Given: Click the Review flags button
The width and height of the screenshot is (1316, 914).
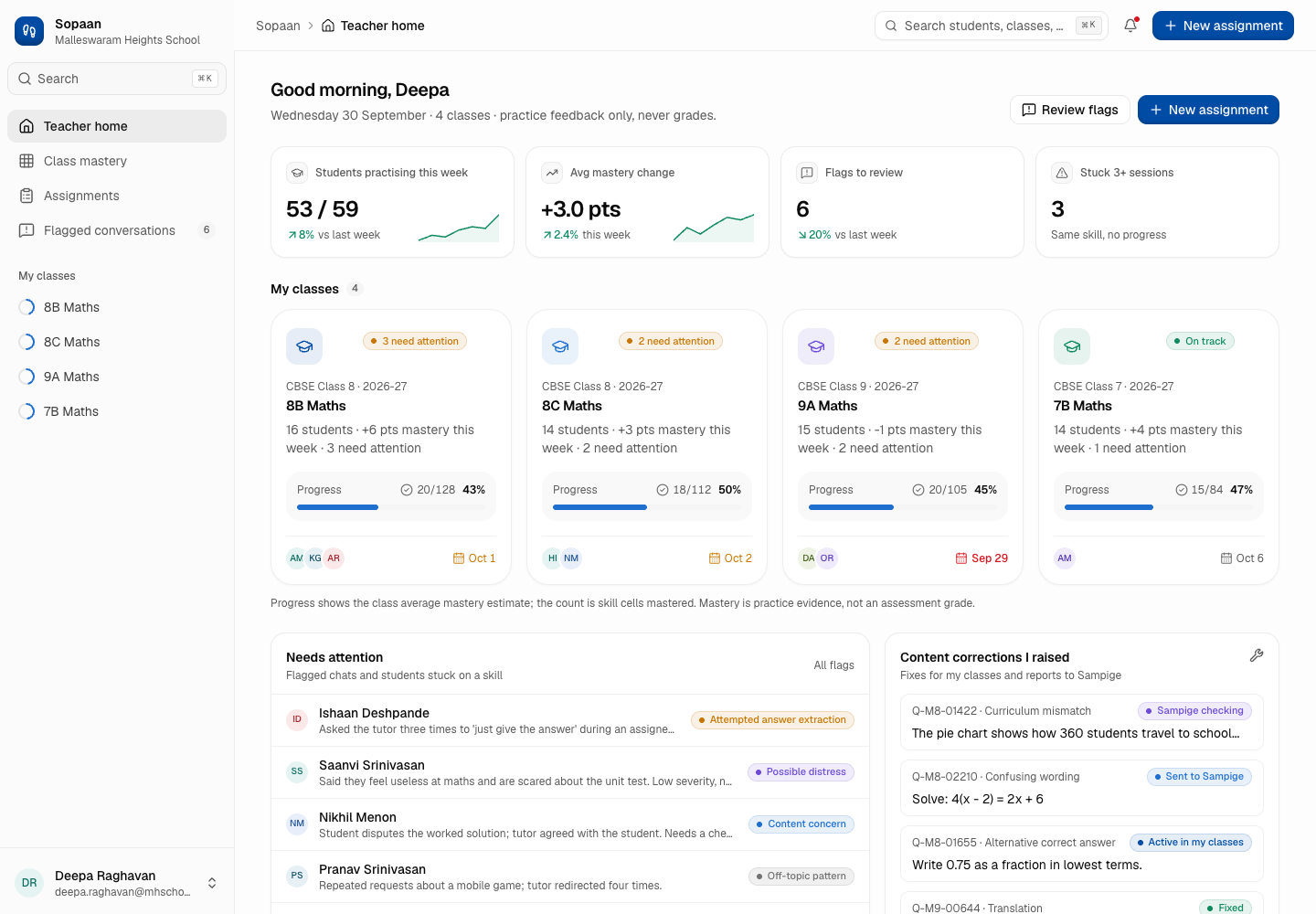Looking at the screenshot, I should (1070, 110).
